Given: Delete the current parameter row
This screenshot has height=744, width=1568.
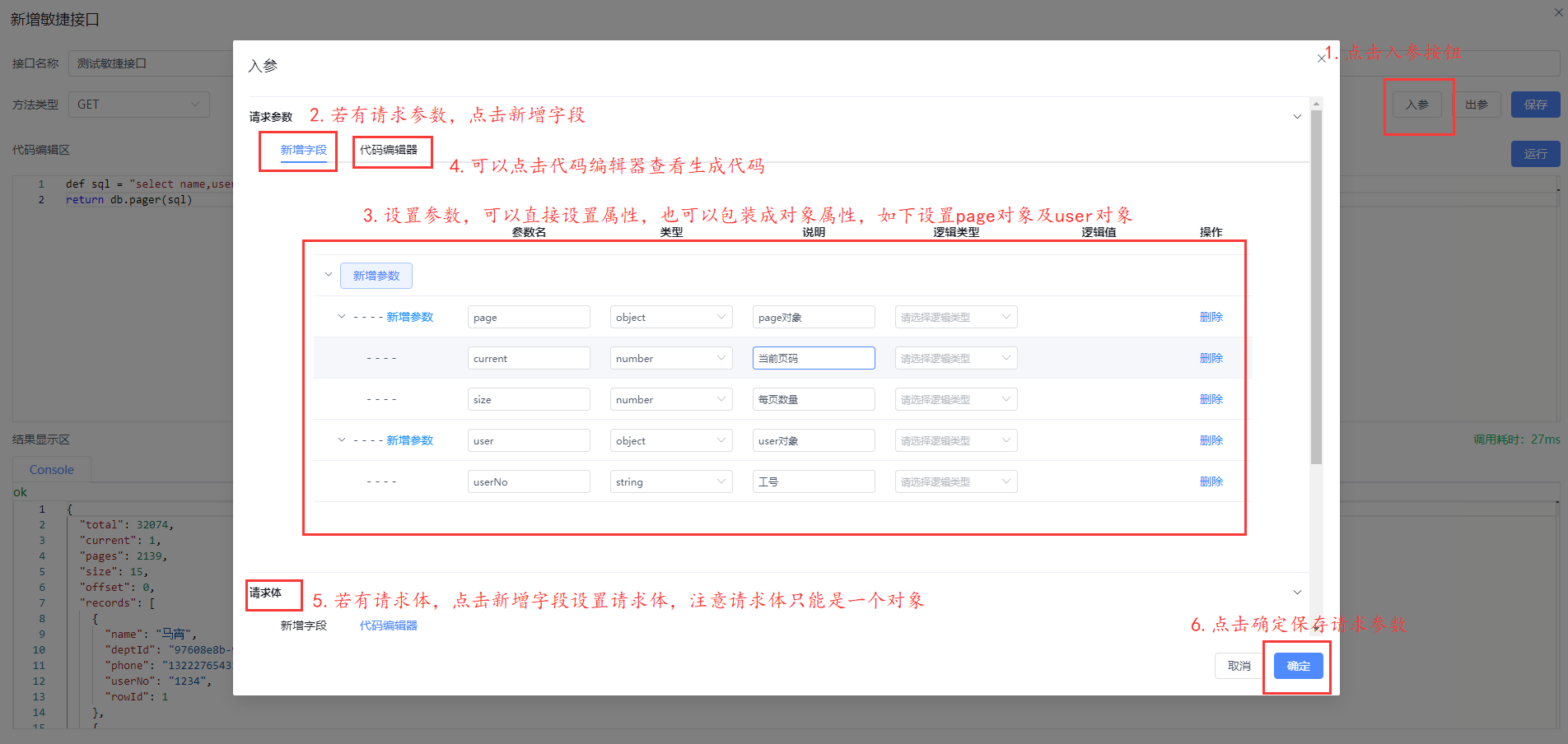Looking at the screenshot, I should (1211, 358).
